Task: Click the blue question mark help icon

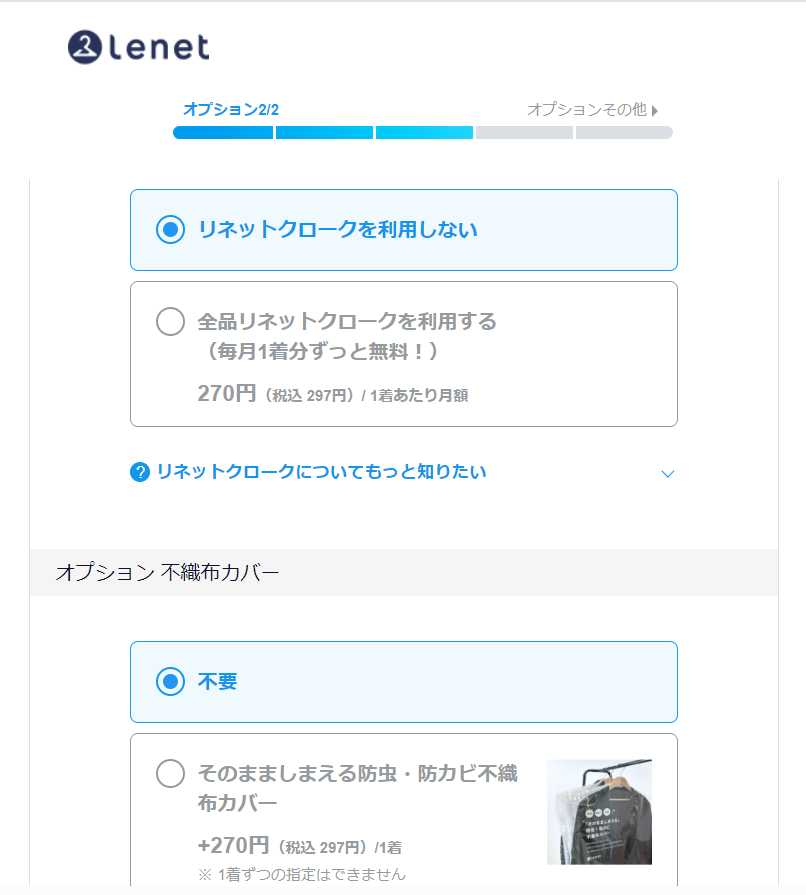Action: (x=140, y=472)
